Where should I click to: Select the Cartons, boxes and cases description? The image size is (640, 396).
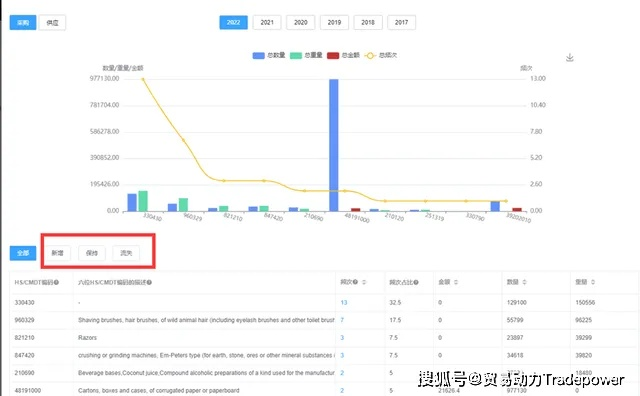coord(159,390)
